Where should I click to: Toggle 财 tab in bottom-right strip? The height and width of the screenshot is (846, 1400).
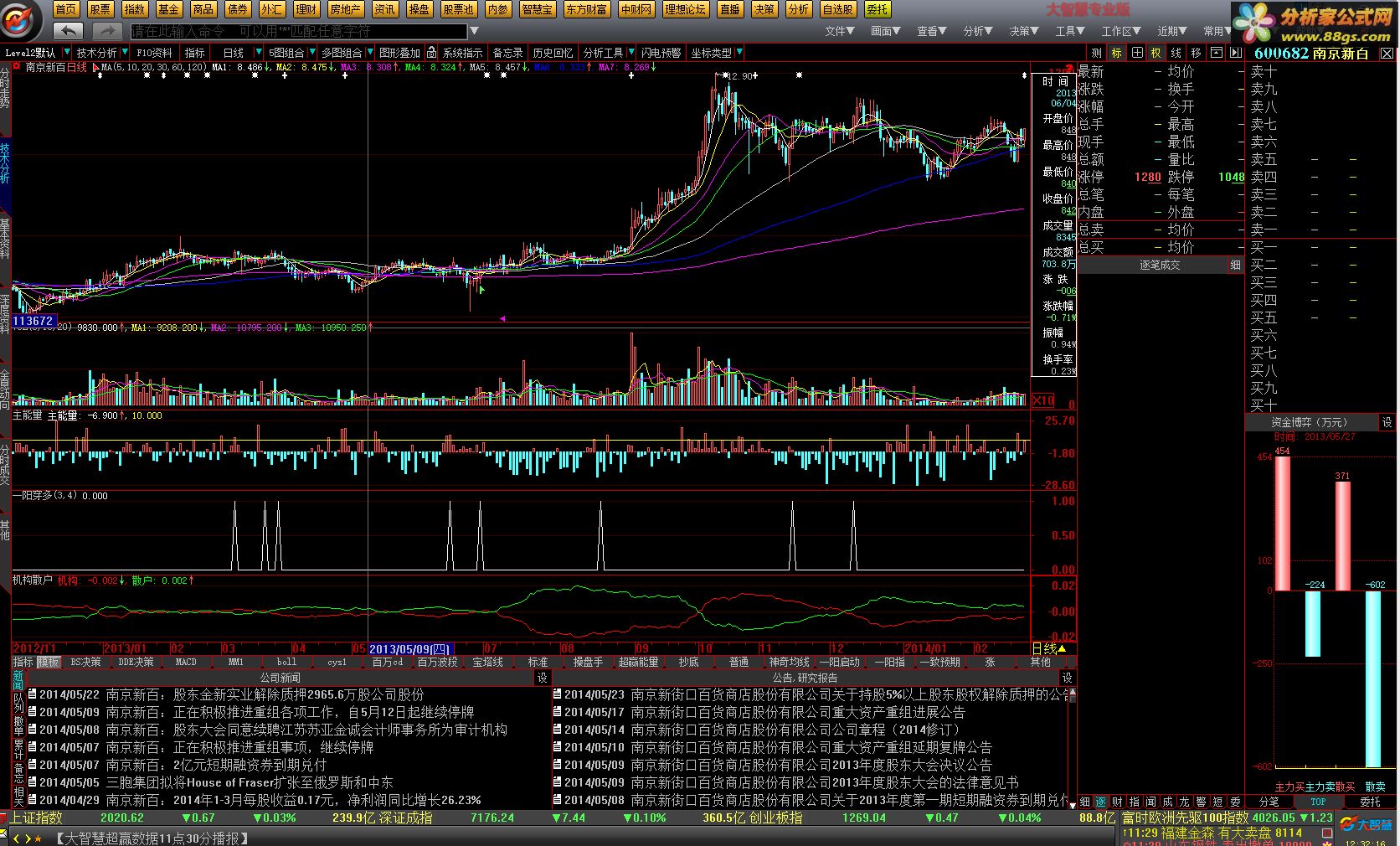click(1118, 802)
